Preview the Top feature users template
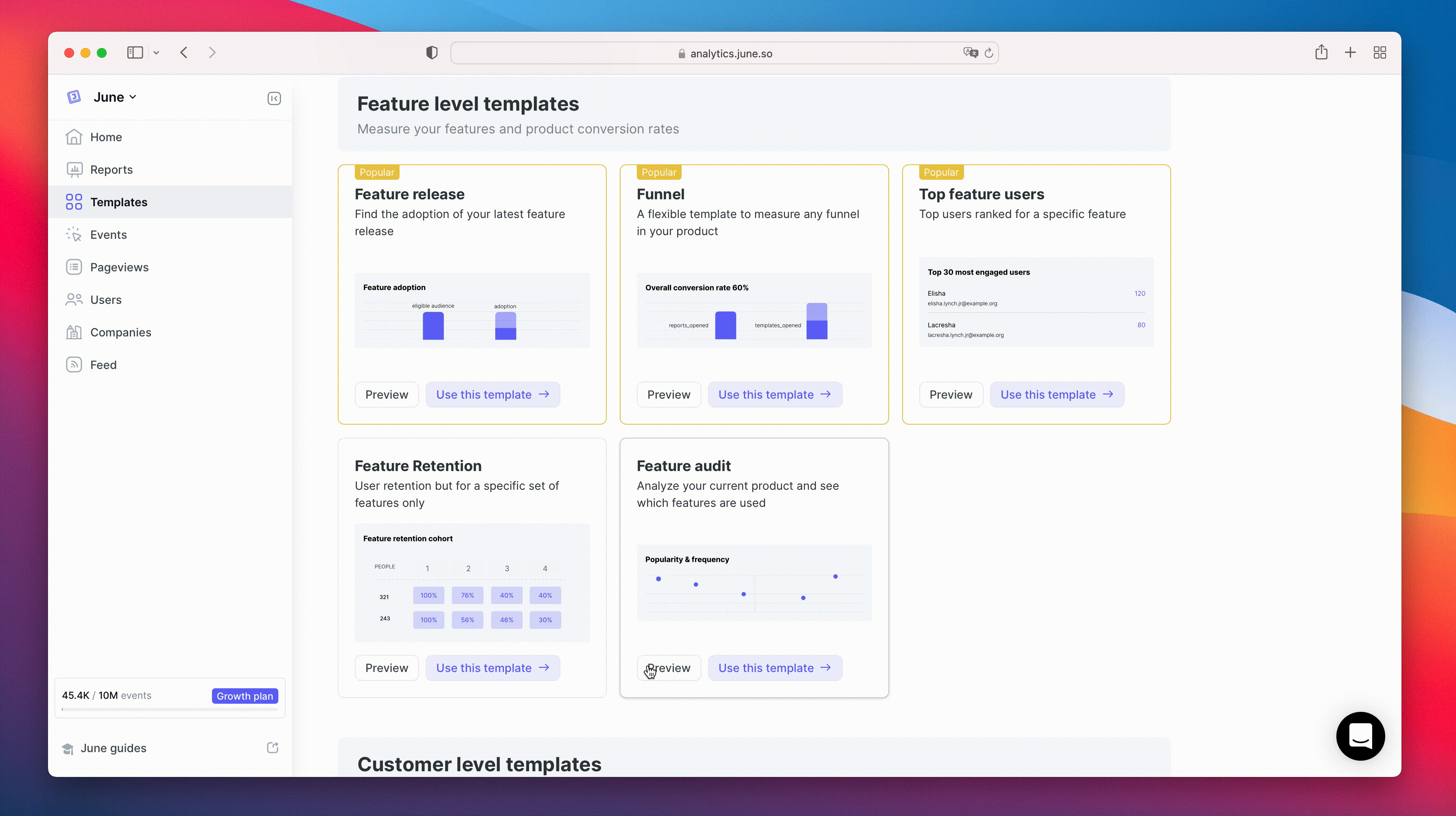 coord(951,395)
